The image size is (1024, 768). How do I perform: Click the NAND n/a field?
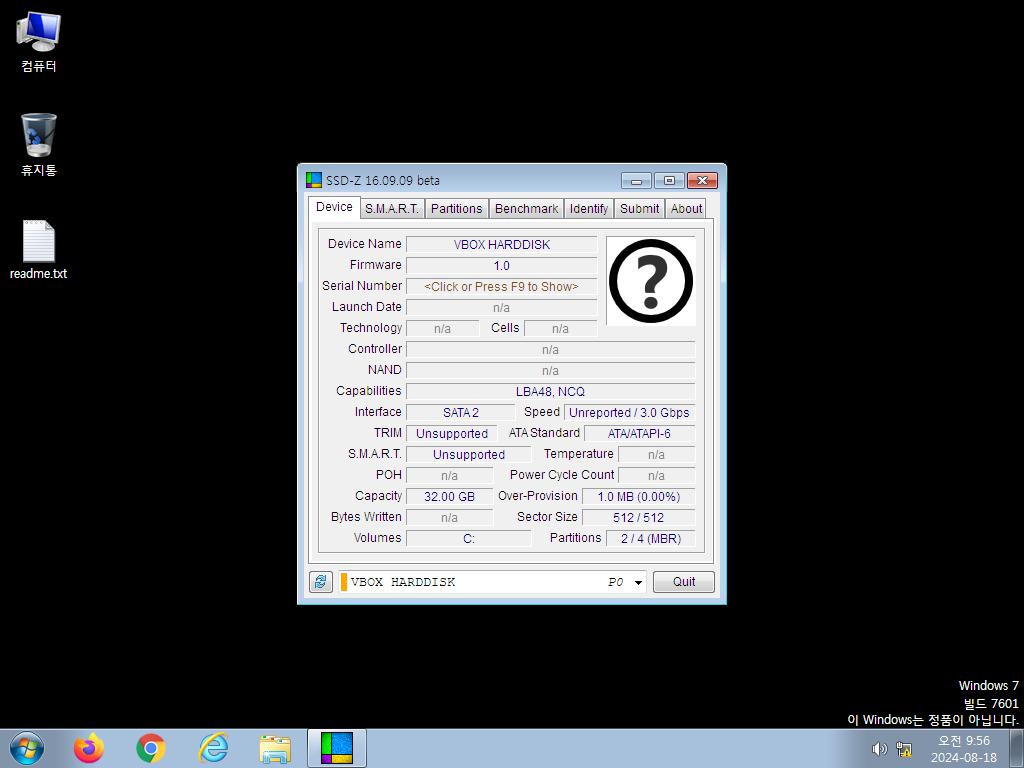(x=551, y=371)
